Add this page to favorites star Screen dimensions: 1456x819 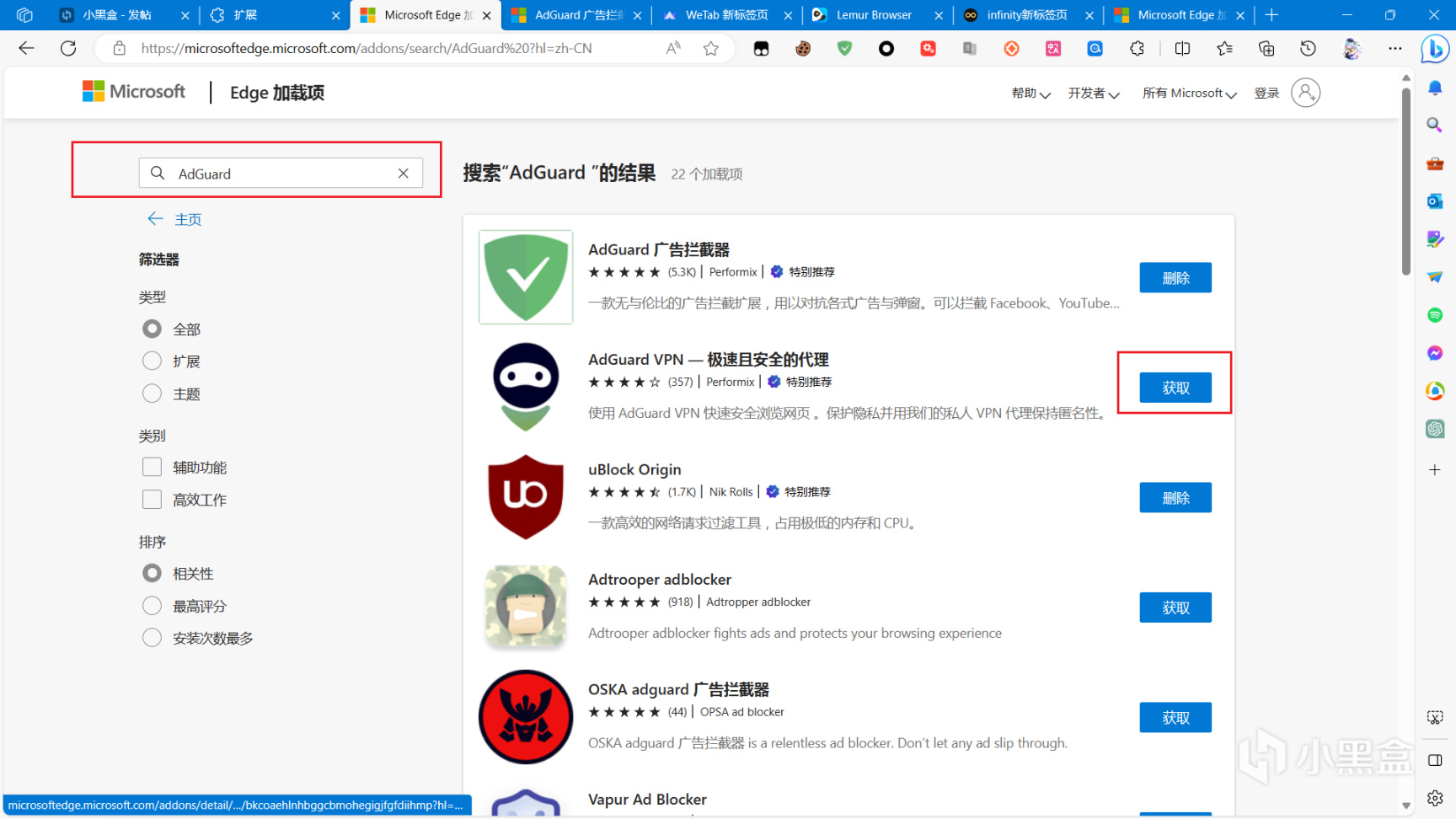coord(711,49)
